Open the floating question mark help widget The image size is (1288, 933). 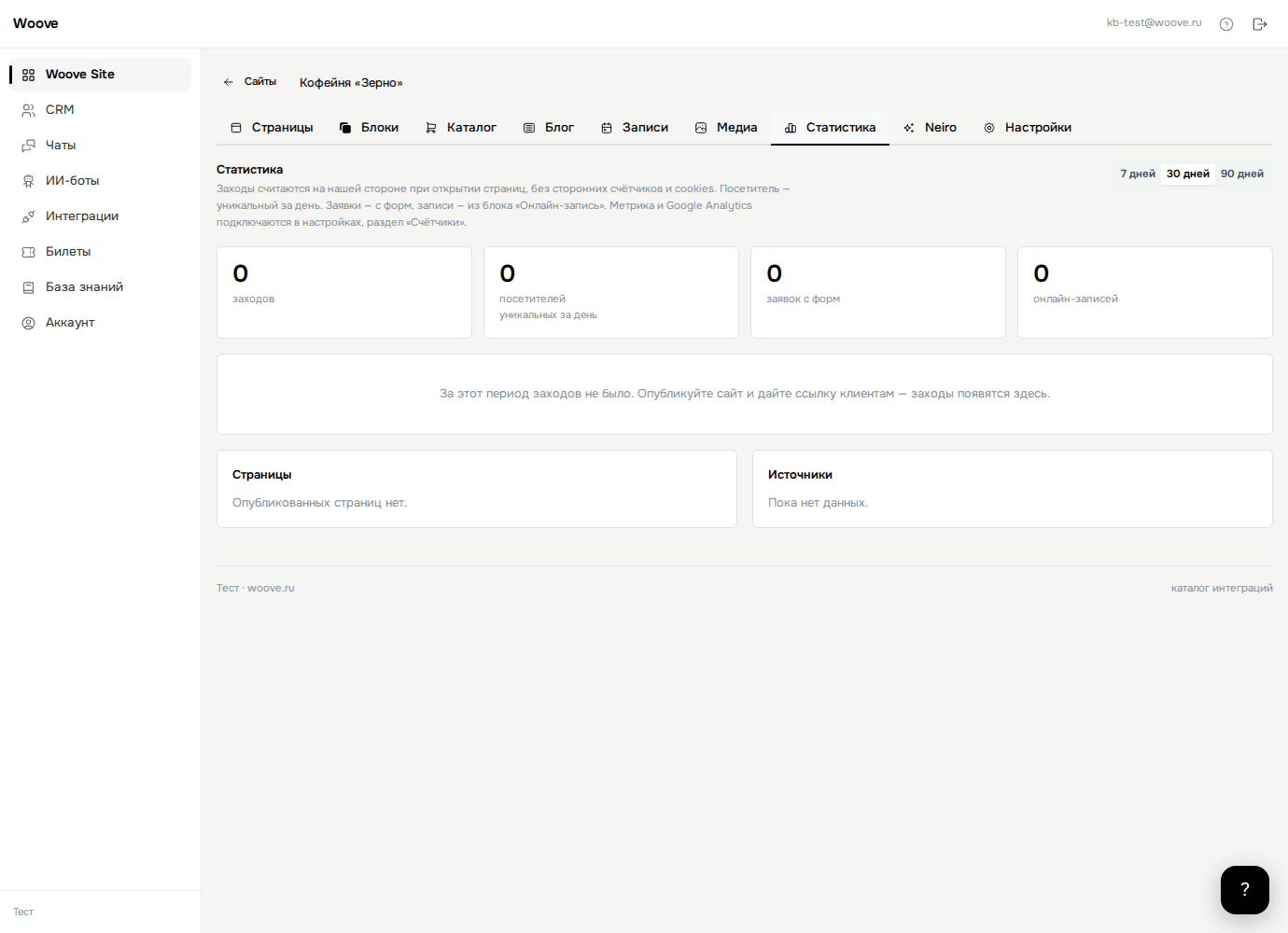click(x=1245, y=890)
